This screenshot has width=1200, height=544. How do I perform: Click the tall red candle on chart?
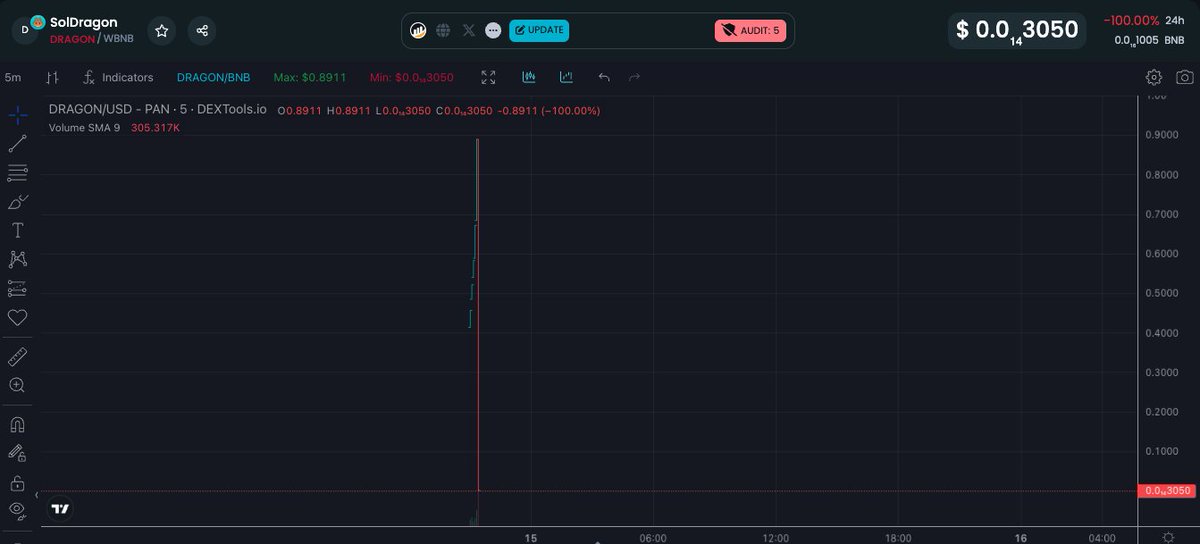point(478,315)
